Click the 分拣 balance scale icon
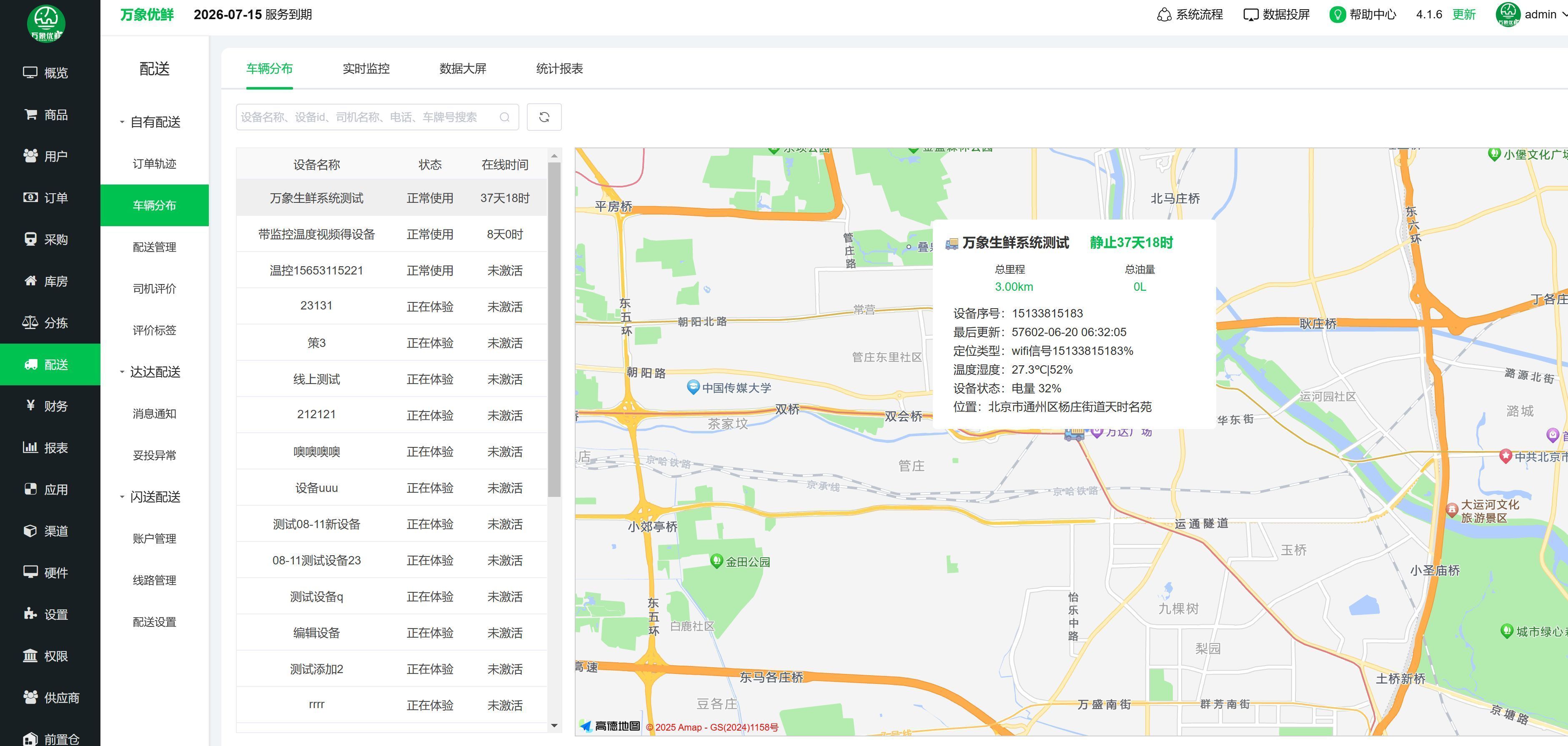Image resolution: width=1568 pixels, height=746 pixels. pyautogui.click(x=30, y=322)
